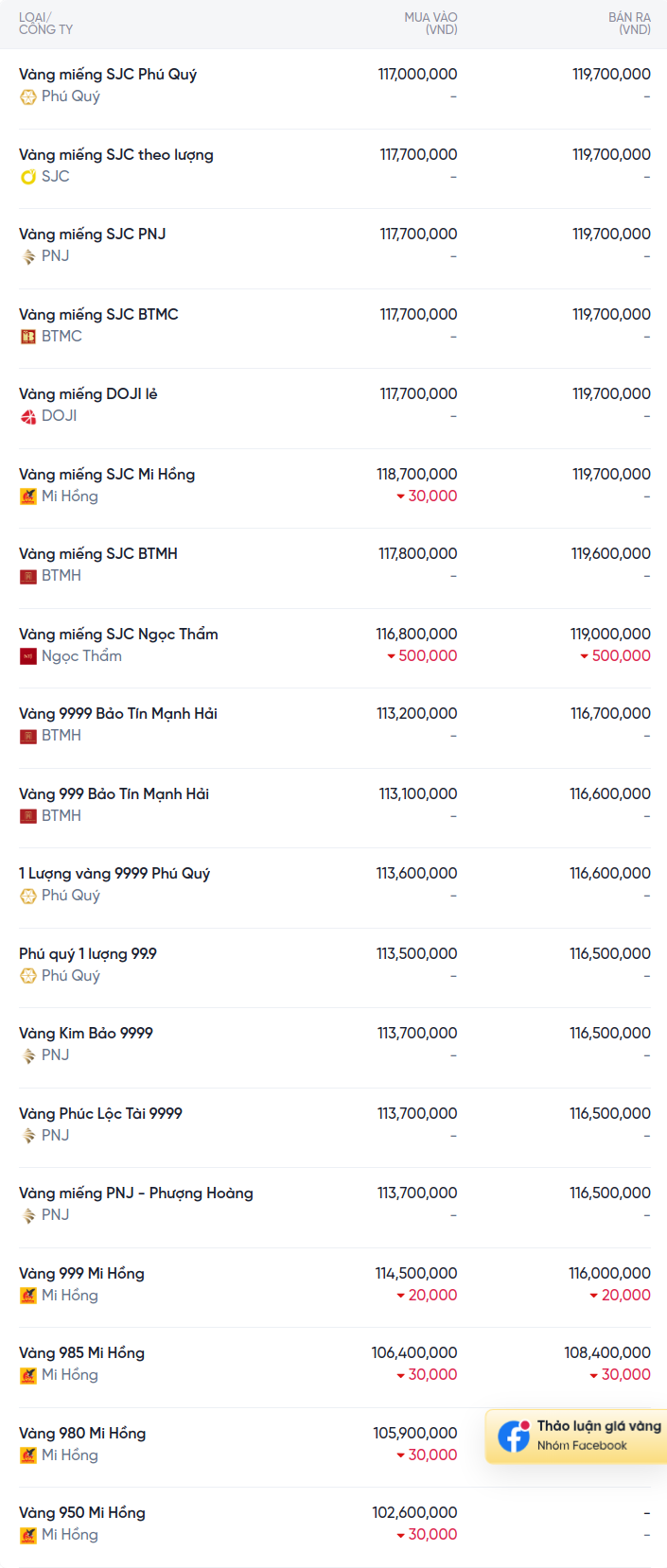The image size is (667, 1568).
Task: Click Vàng 985 Mi Hồng row title
Action: (82, 1353)
